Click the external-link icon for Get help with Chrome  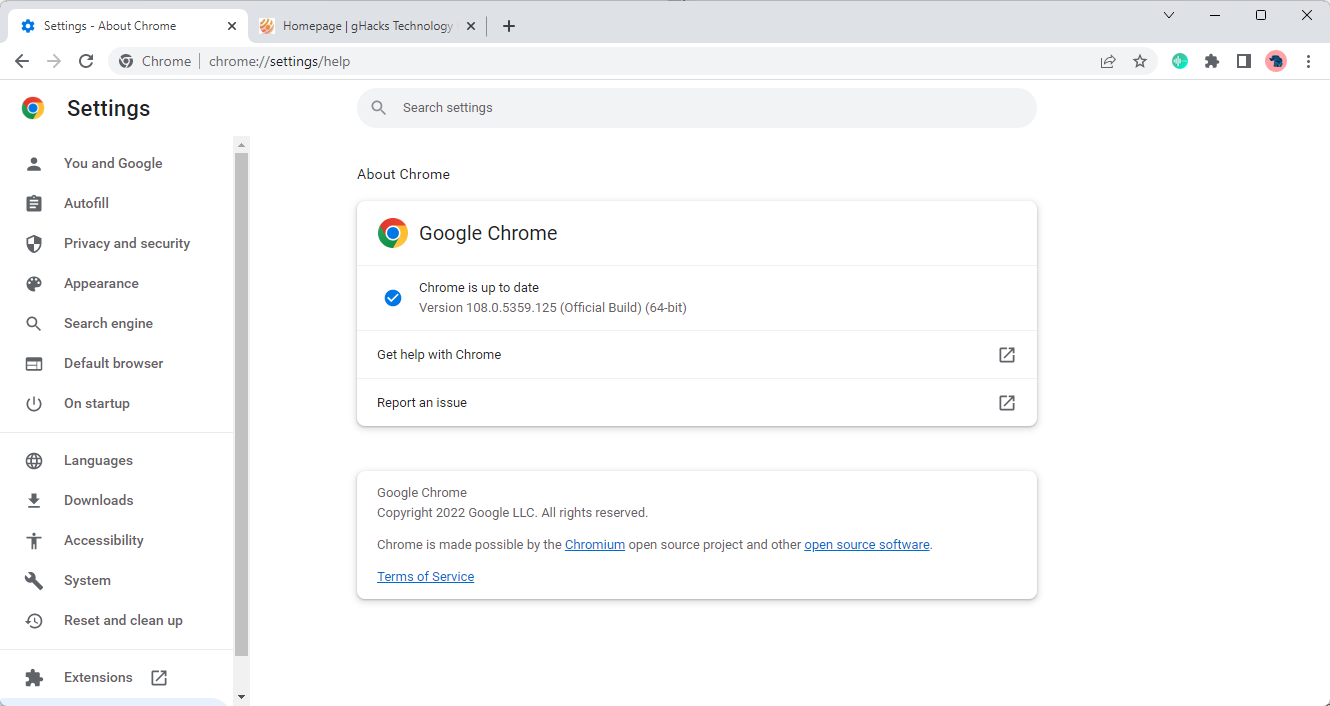pos(1007,354)
